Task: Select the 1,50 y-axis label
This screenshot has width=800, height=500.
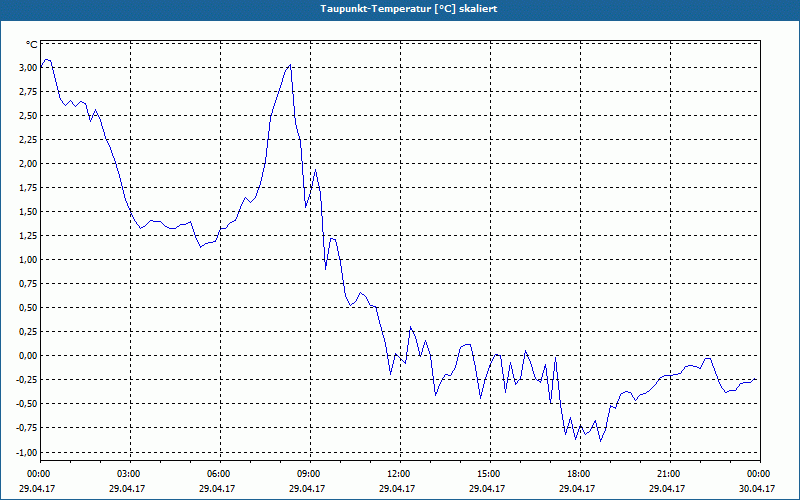Action: (x=28, y=211)
